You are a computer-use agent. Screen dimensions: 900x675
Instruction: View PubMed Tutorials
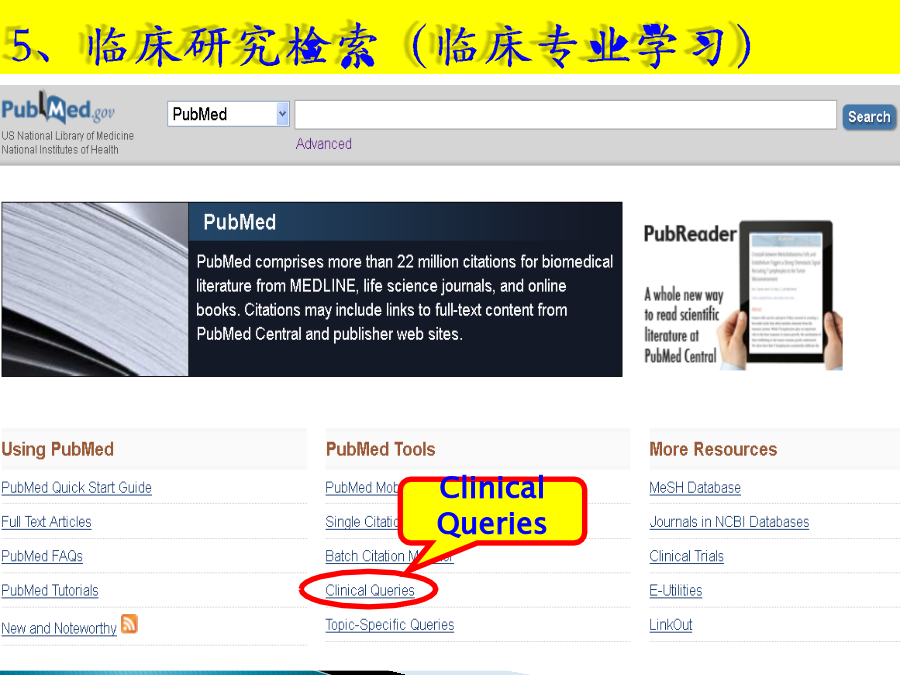tap(50, 590)
